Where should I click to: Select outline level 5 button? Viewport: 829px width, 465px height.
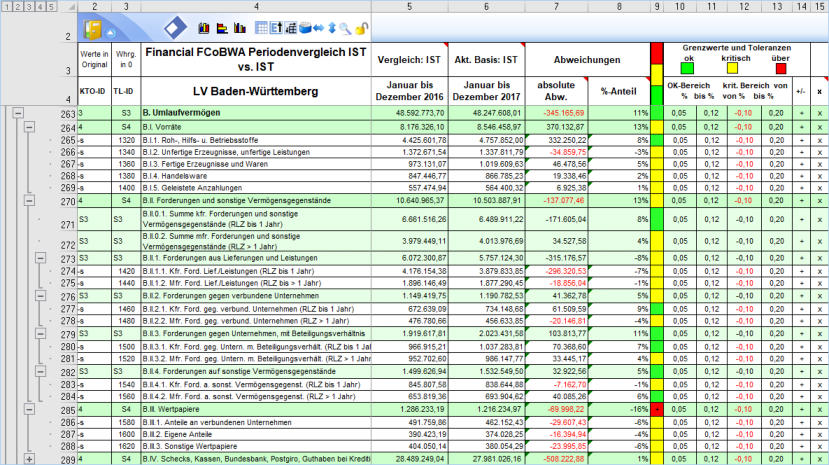[52, 7]
